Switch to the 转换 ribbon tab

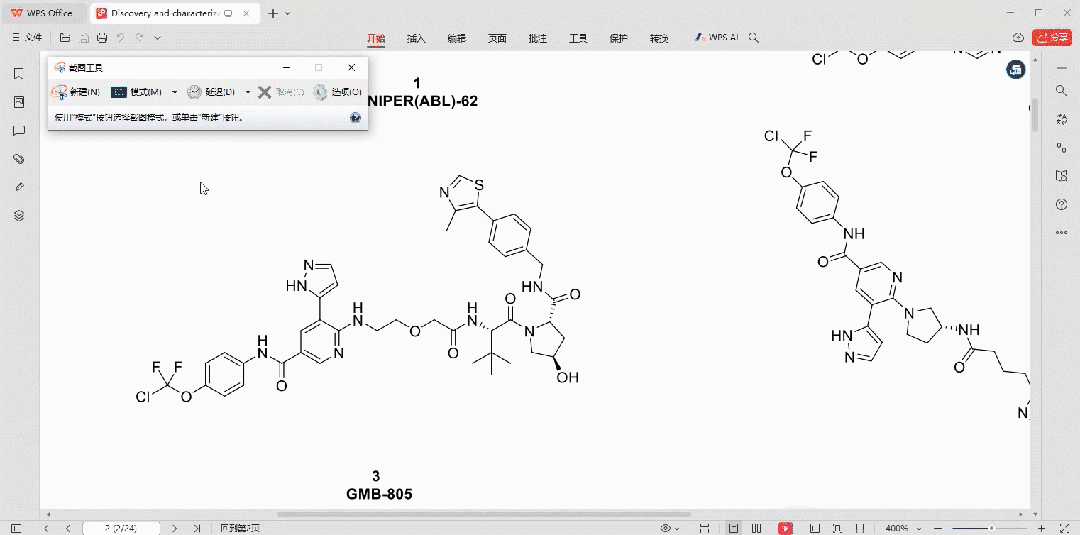[x=659, y=39]
